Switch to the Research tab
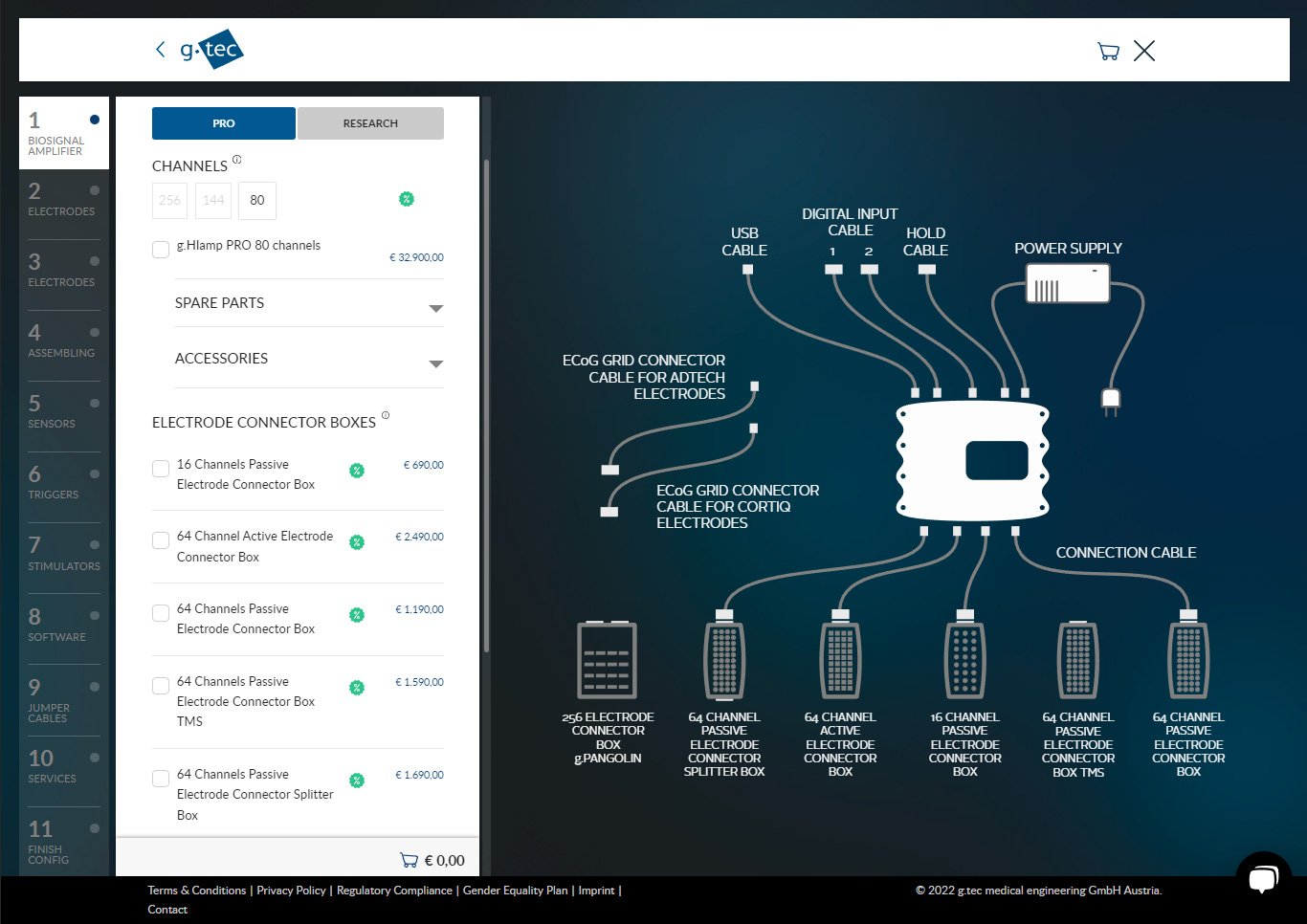 [370, 123]
